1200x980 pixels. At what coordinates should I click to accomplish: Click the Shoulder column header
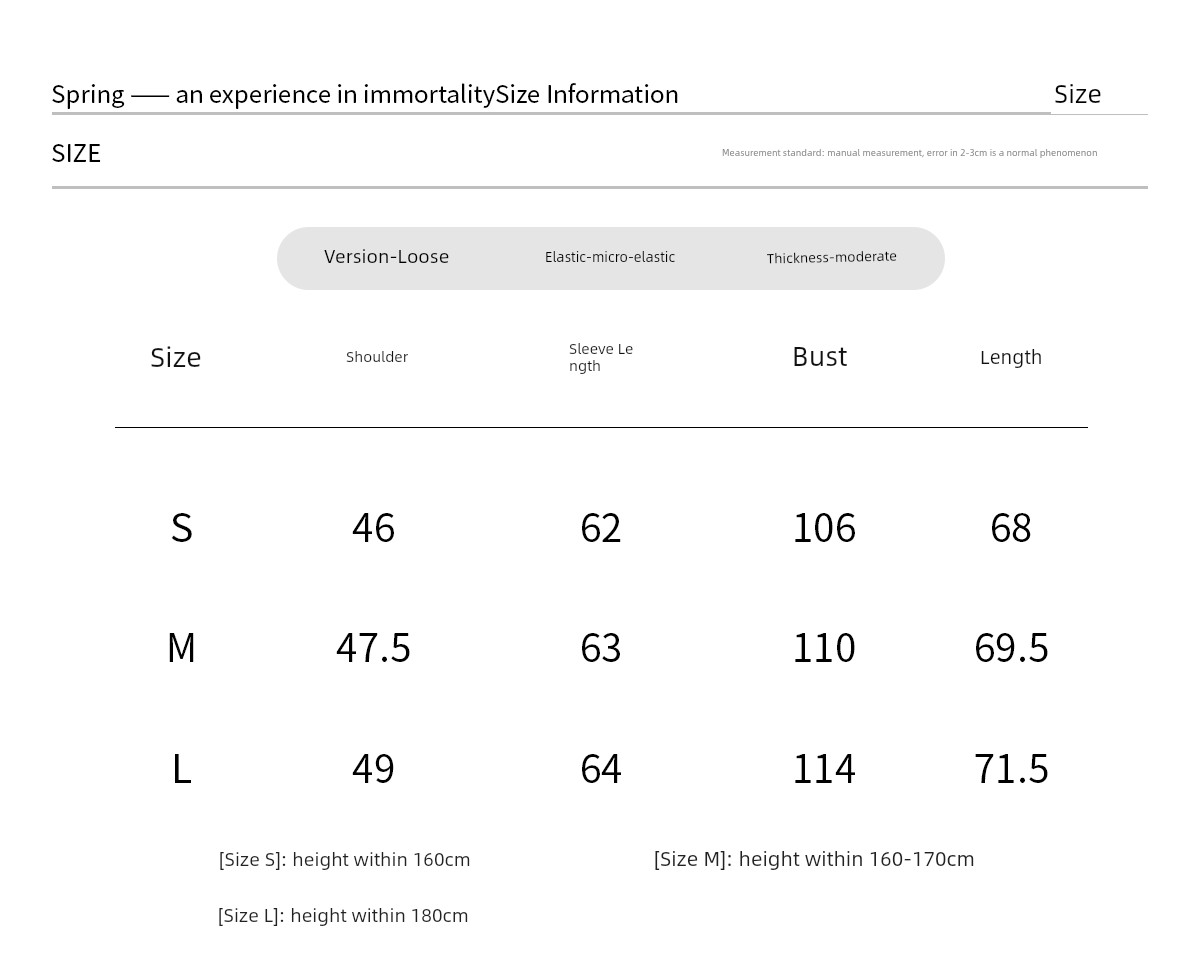point(377,357)
